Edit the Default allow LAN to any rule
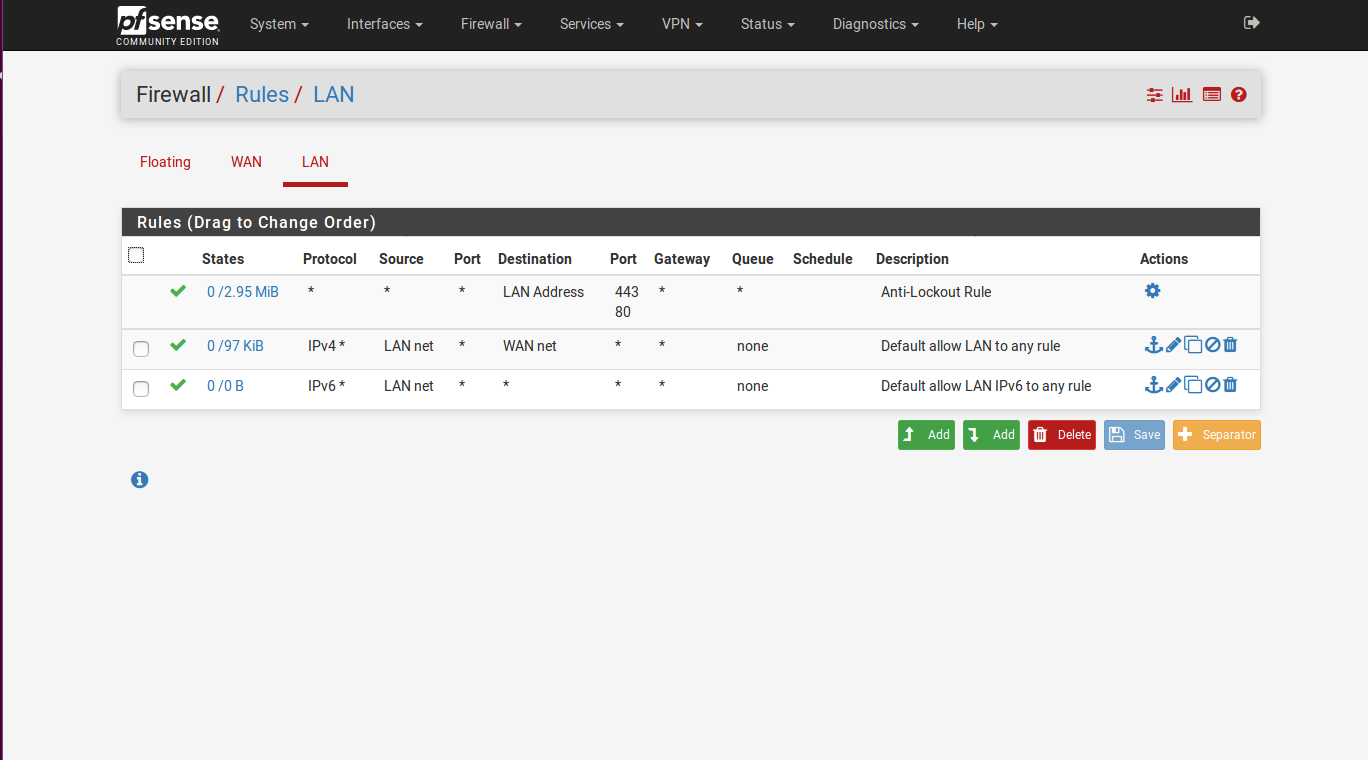This screenshot has height=760, width=1368. (1173, 345)
